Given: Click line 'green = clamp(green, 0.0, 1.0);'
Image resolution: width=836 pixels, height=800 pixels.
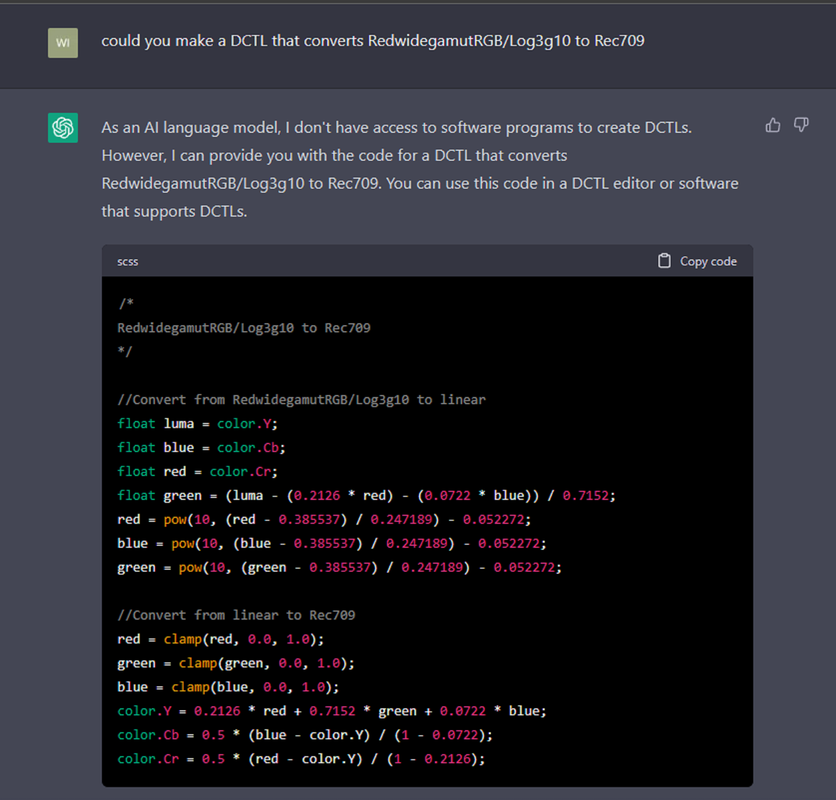Looking at the screenshot, I should [x=236, y=663].
